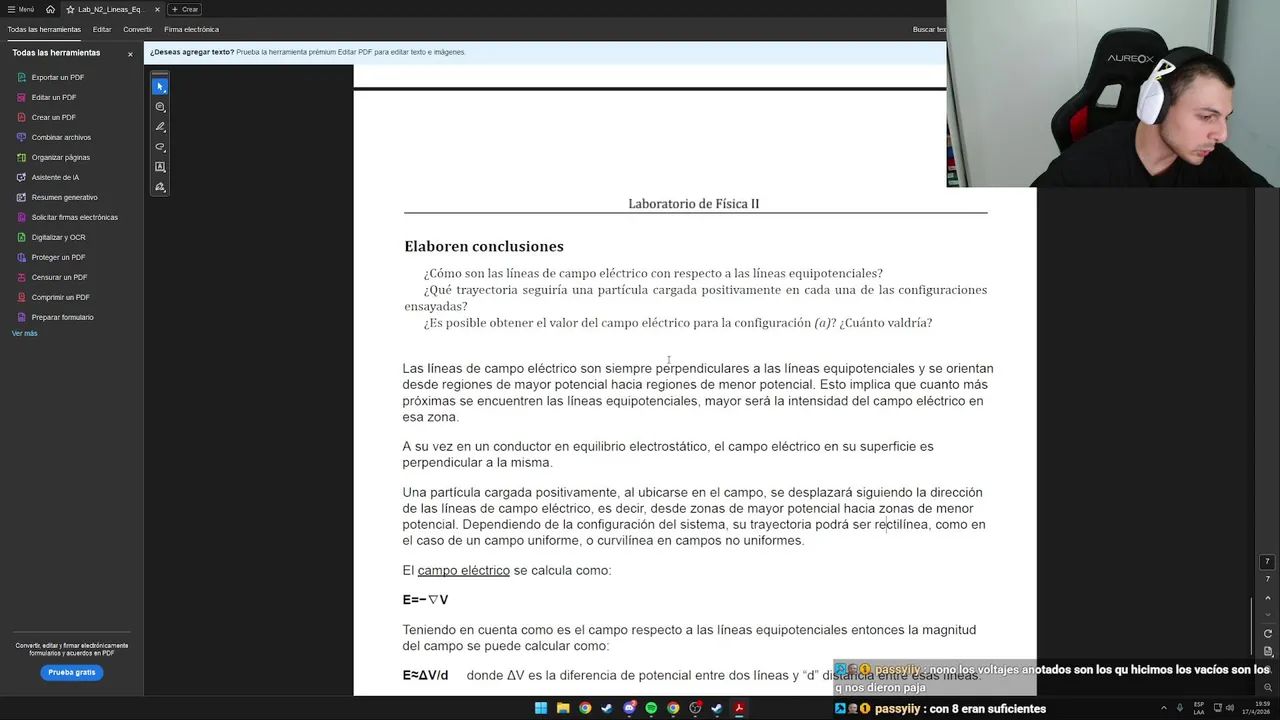The width and height of the screenshot is (1280, 720).
Task: Select the highlighter pen tool
Action: coord(160,127)
